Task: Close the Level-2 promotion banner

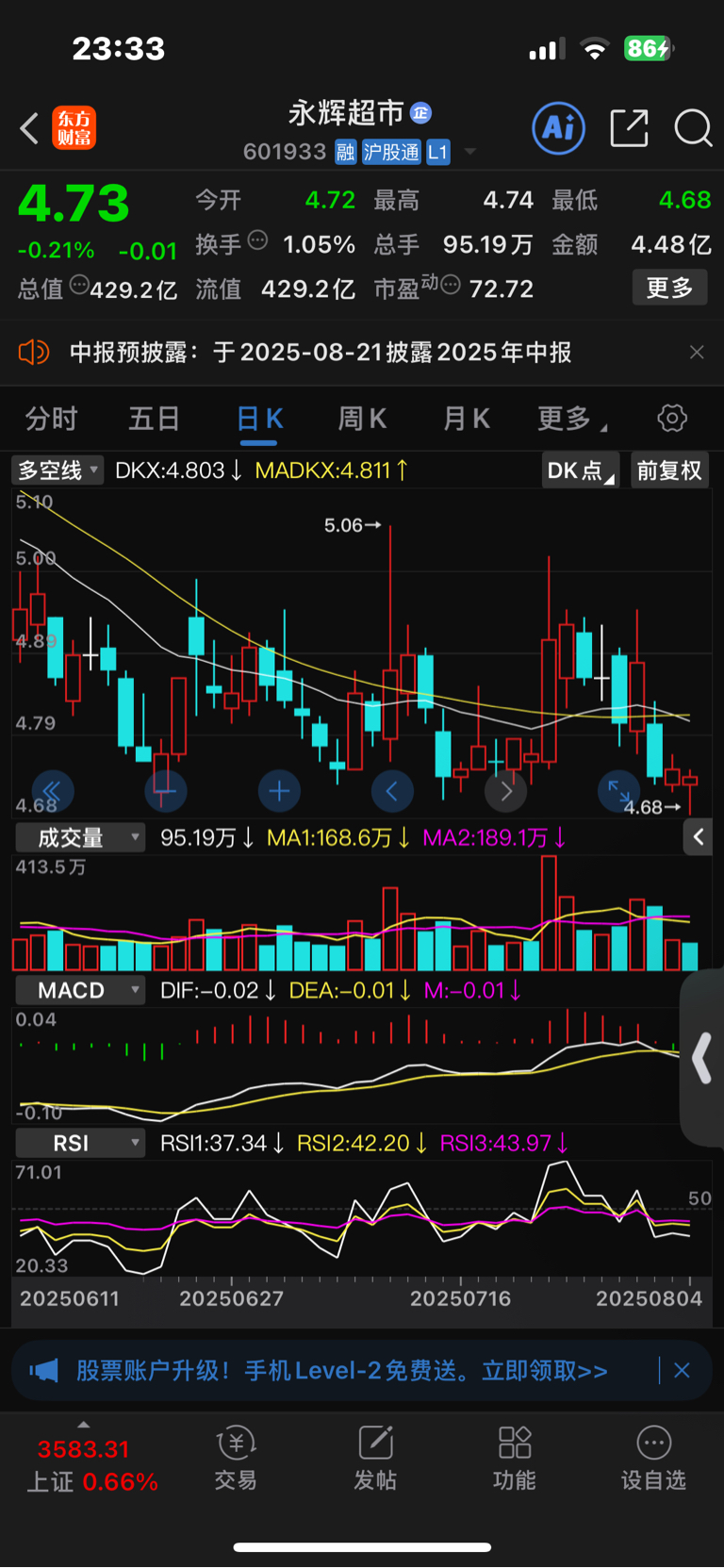Action: coord(682,1370)
